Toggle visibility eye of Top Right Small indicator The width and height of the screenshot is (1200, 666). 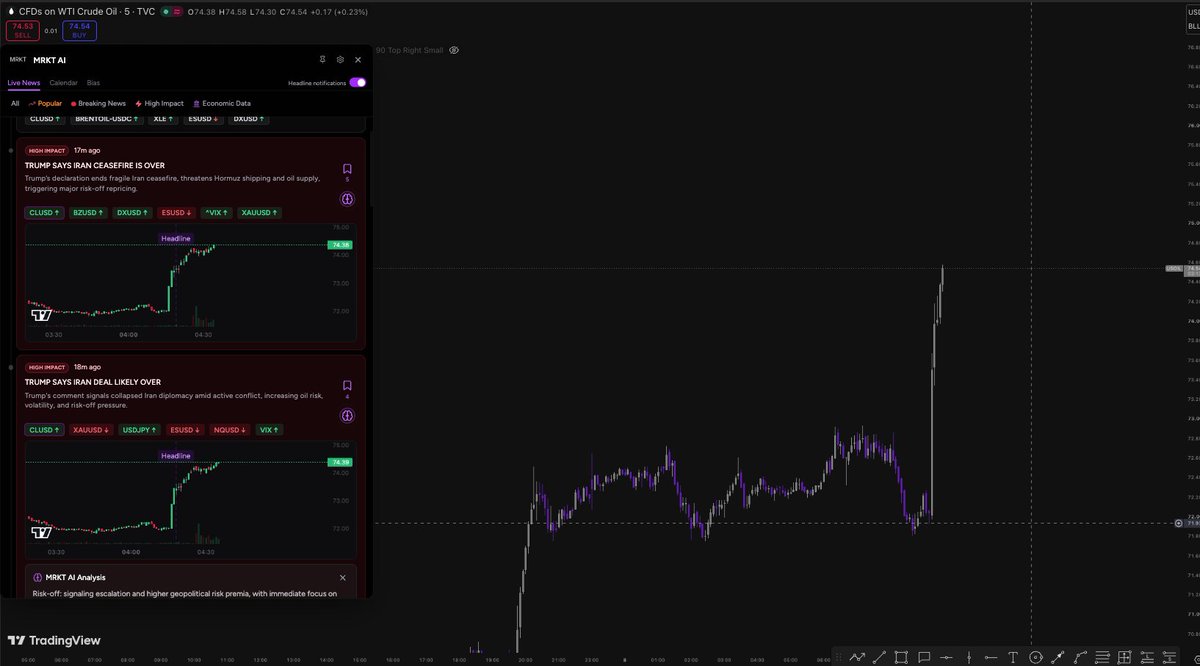(x=454, y=49)
